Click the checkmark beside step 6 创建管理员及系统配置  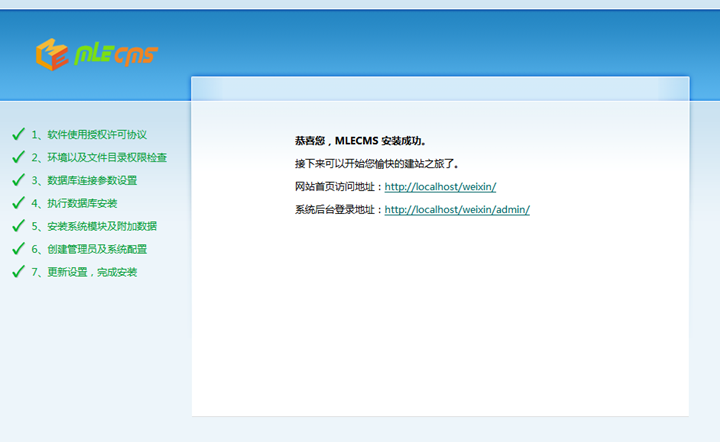pyautogui.click(x=18, y=249)
